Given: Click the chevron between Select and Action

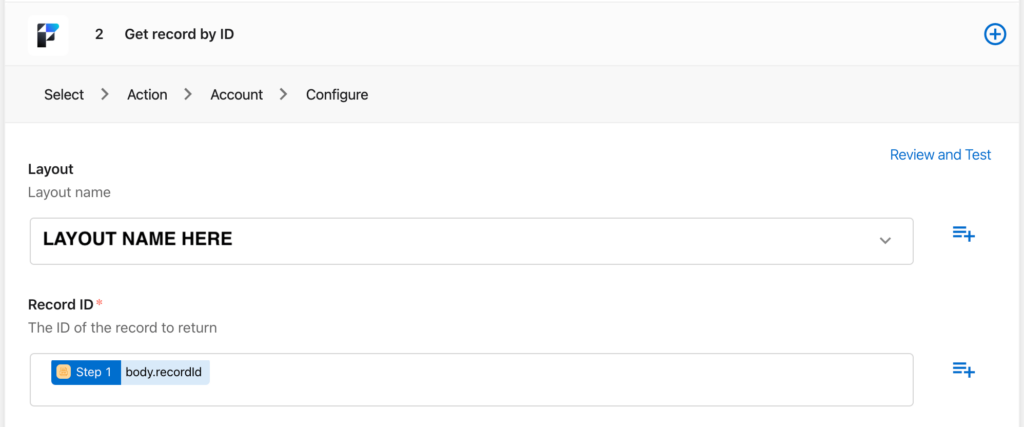Looking at the screenshot, I should (x=105, y=95).
